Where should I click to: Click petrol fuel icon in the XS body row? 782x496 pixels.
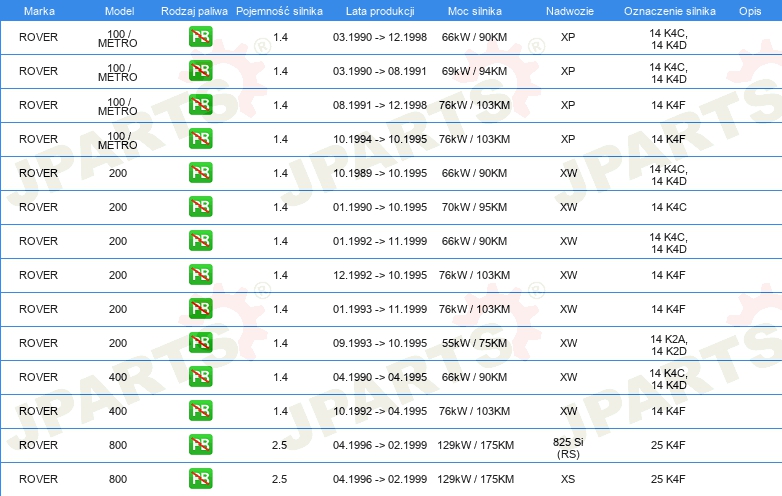pyautogui.click(x=200, y=479)
